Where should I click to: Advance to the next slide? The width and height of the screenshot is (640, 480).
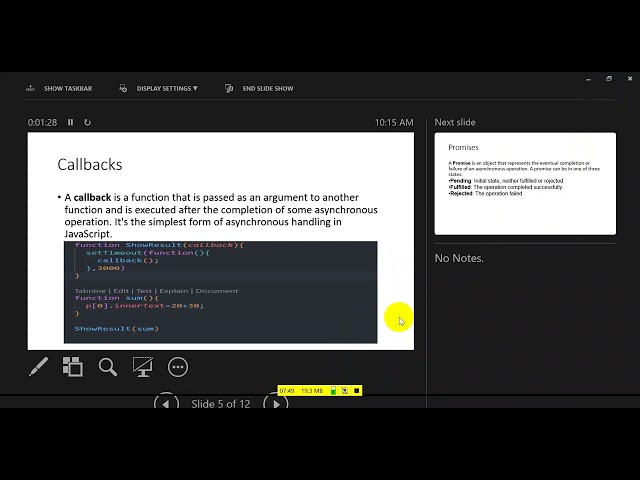pyautogui.click(x=276, y=402)
